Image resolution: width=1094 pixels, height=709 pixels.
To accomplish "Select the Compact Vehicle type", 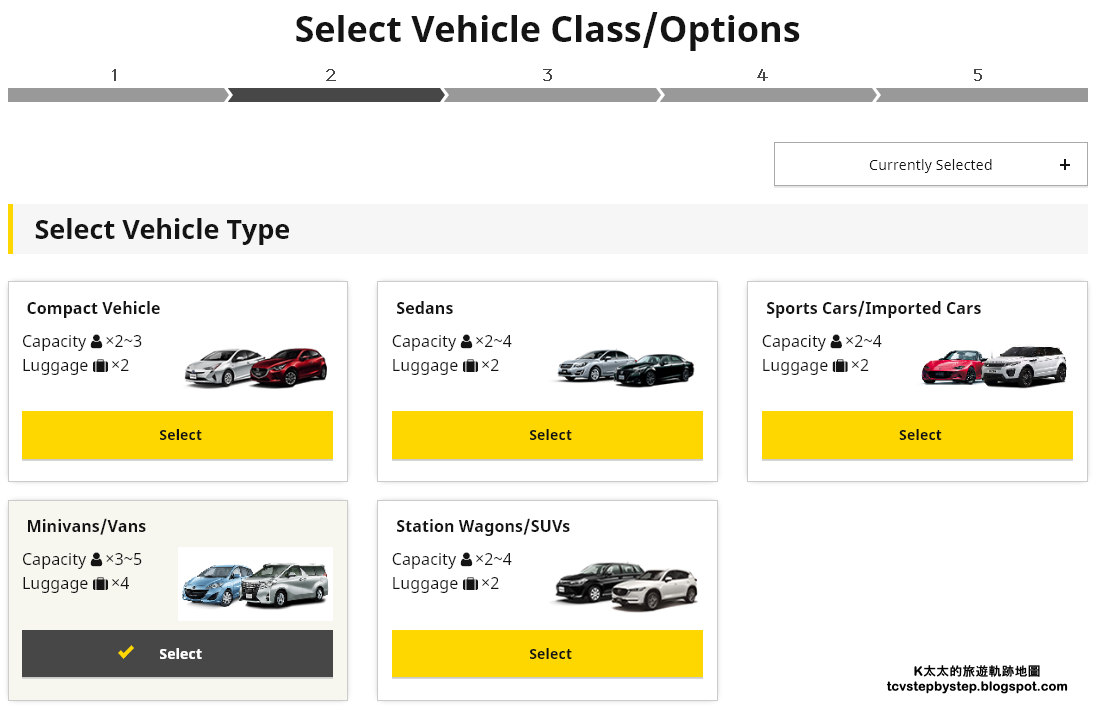I will click(177, 435).
